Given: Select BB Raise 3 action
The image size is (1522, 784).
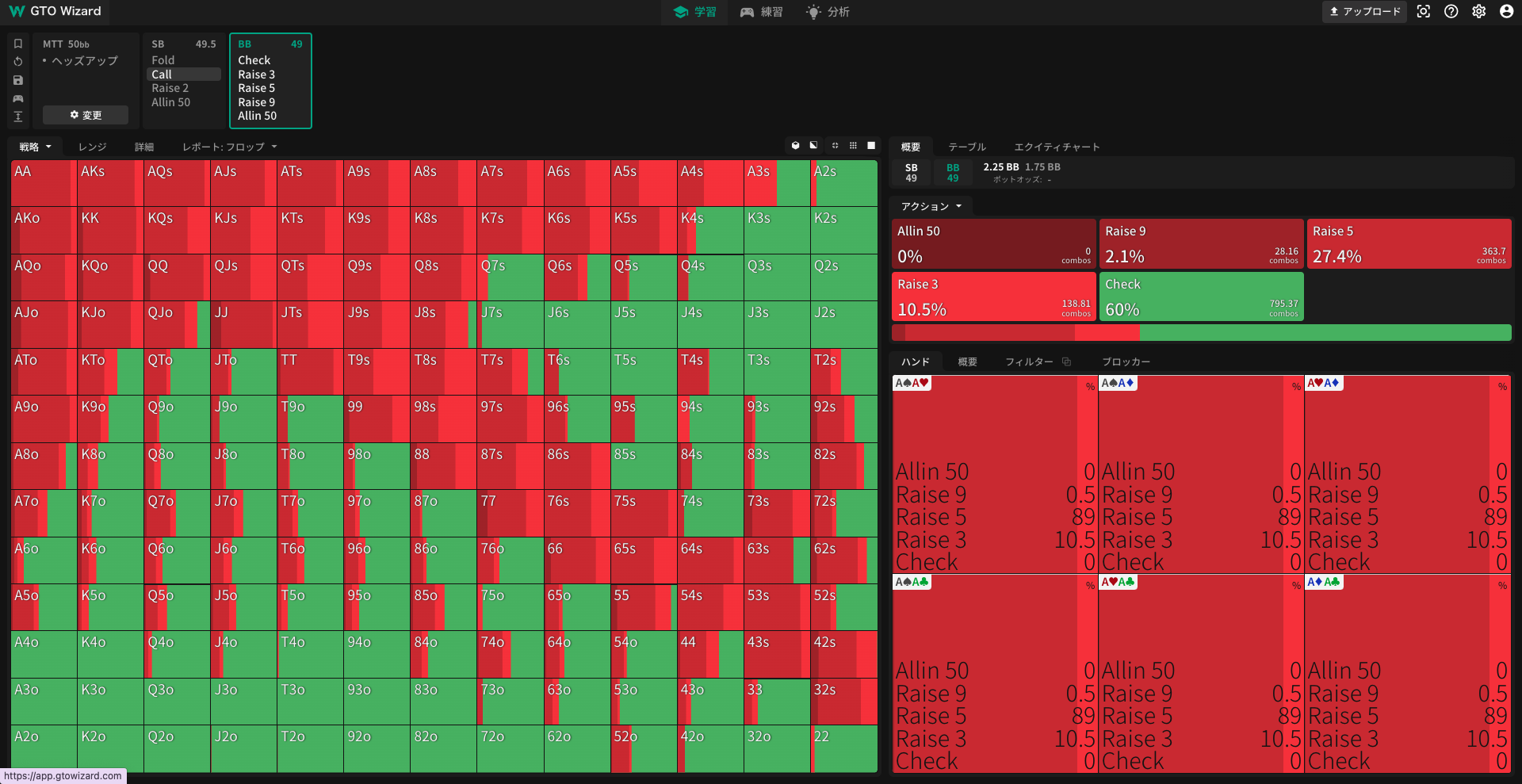Looking at the screenshot, I should [270, 75].
